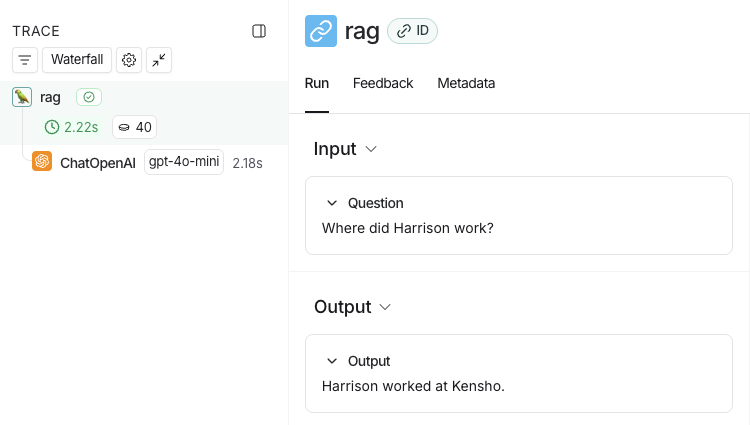750x425 pixels.
Task: Switch to the Feedback tab
Action: point(383,84)
